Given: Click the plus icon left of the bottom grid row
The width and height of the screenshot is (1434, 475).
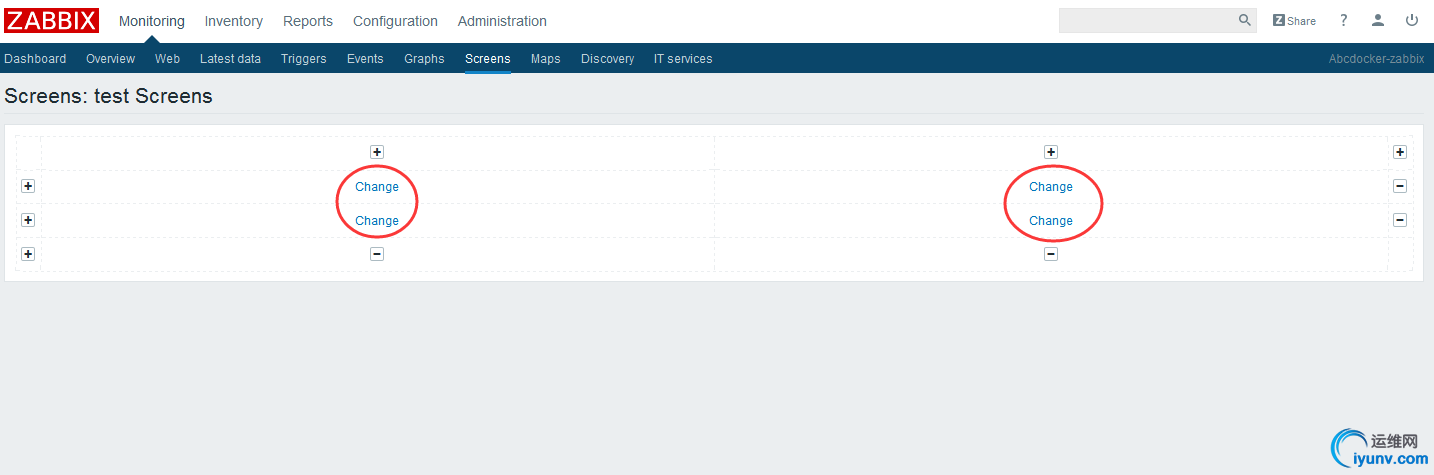Looking at the screenshot, I should [x=28, y=254].
